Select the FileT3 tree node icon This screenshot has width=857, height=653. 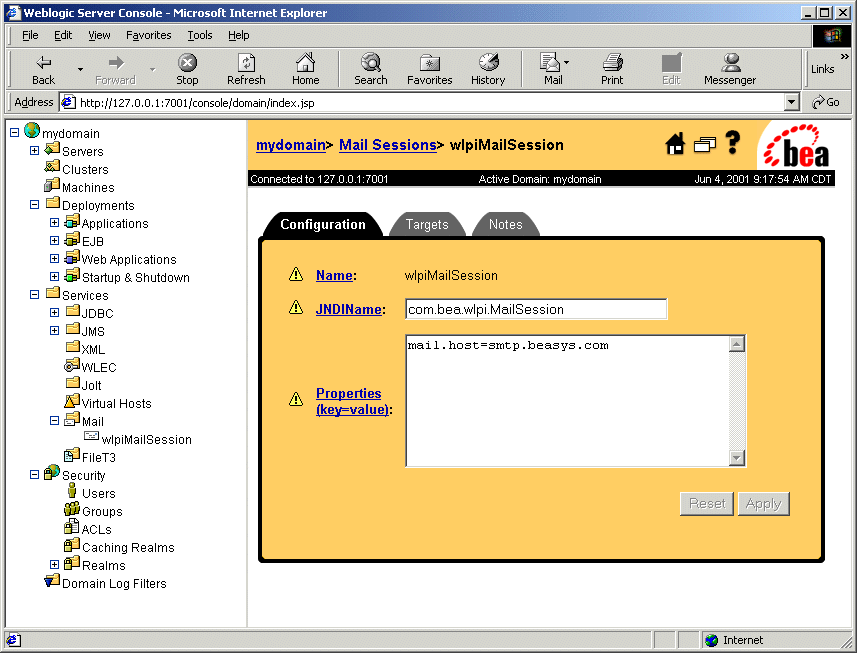(x=72, y=456)
